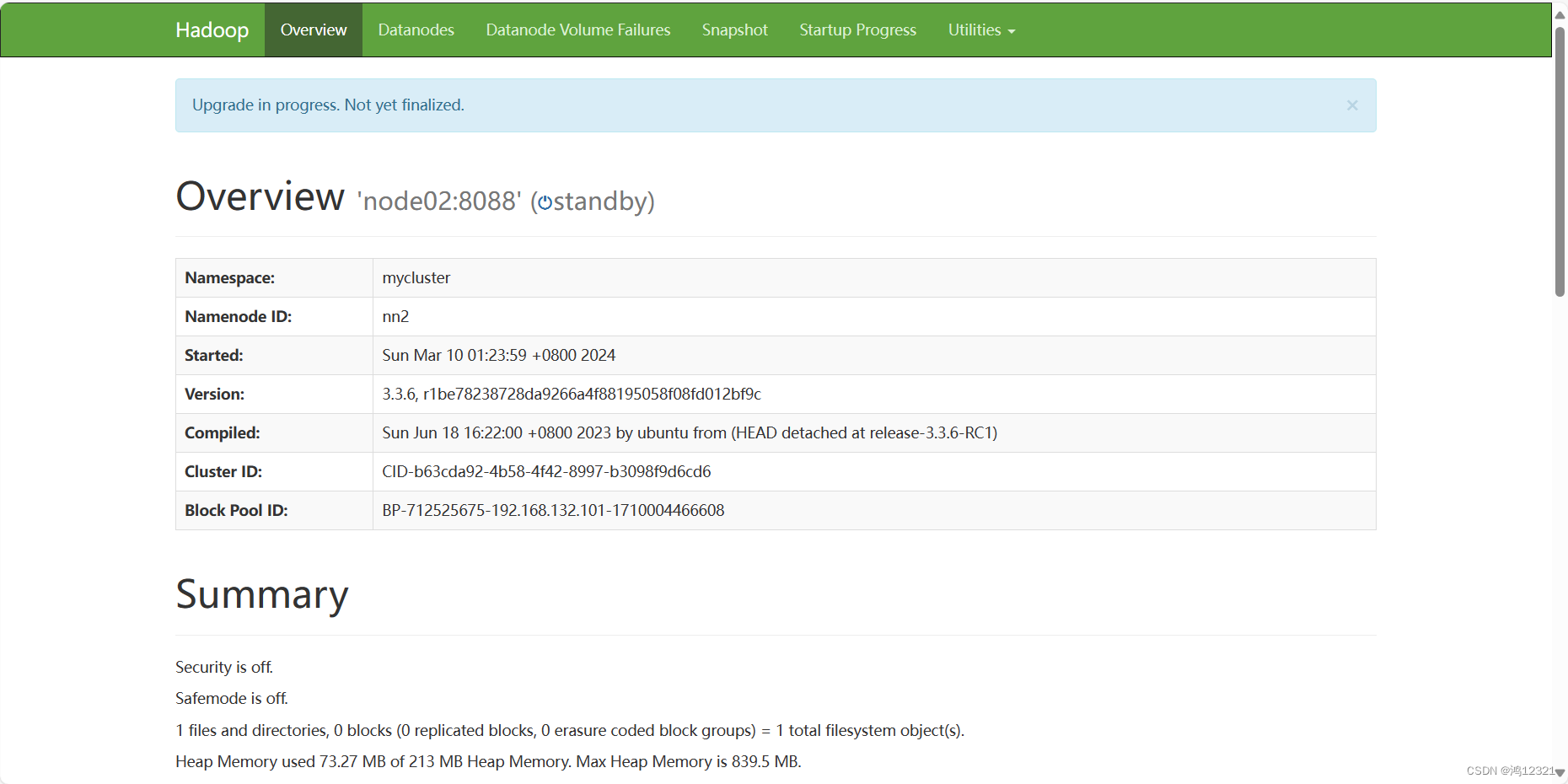
Task: Select the Version hash value
Action: [572, 394]
